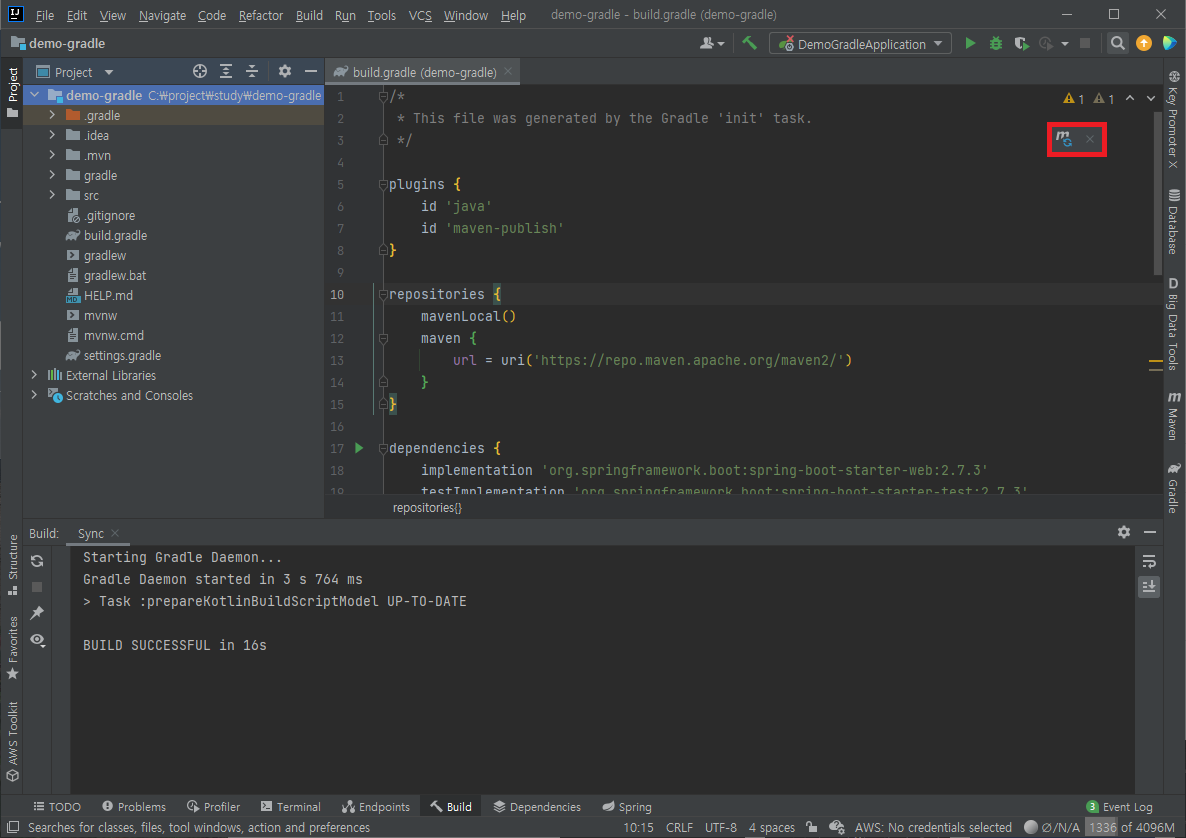Image resolution: width=1186 pixels, height=838 pixels.
Task: Expand External Libraries node
Action: [34, 375]
